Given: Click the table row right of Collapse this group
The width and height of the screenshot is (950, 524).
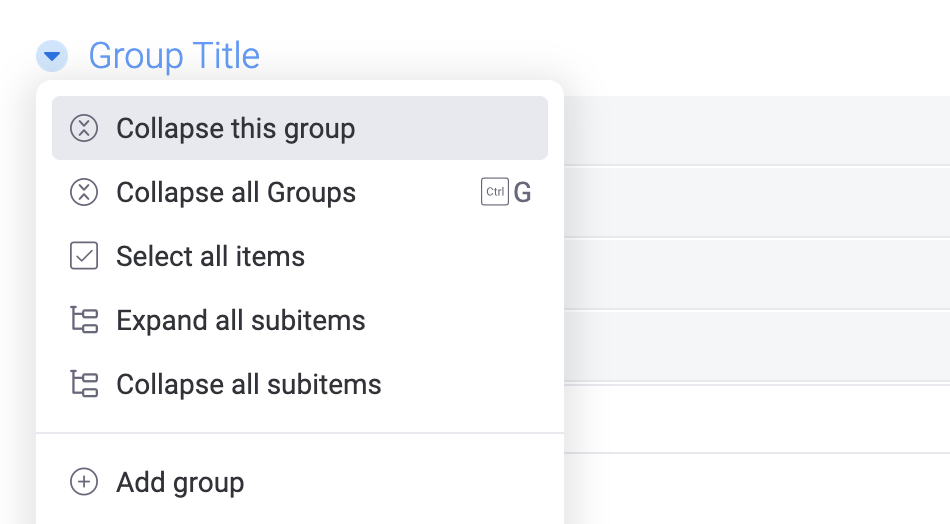Looking at the screenshot, I should (x=755, y=130).
